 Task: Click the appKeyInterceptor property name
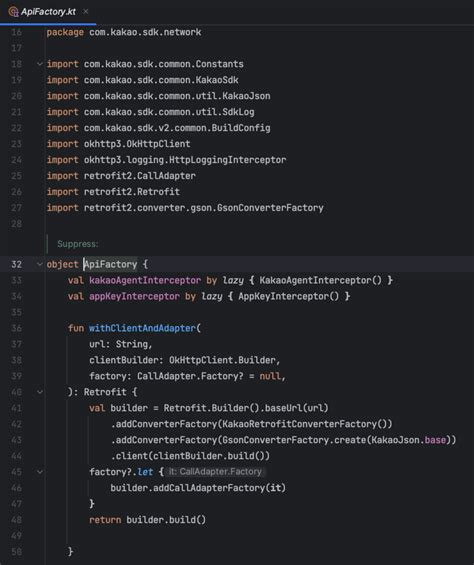click(x=134, y=297)
